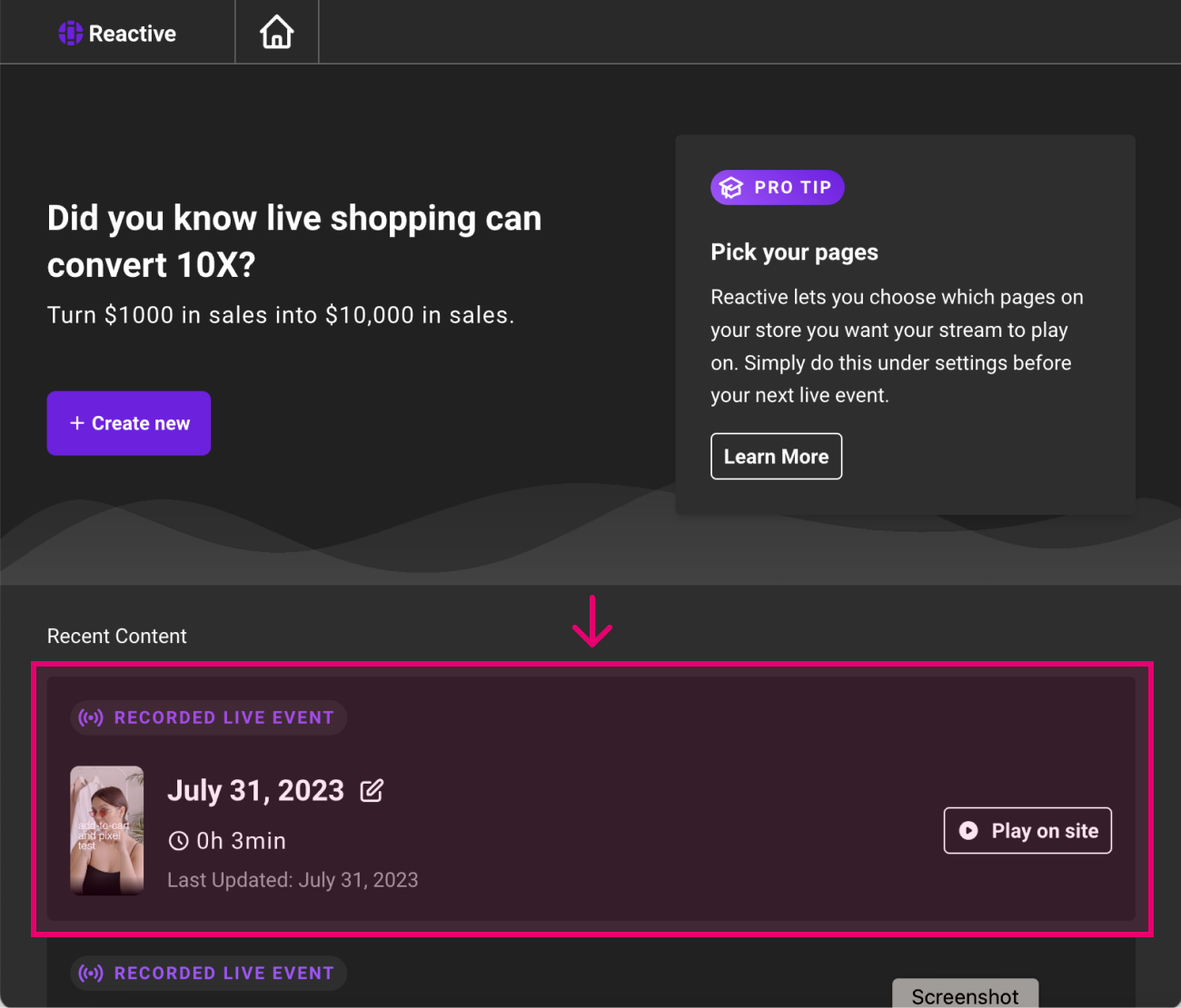Click the July 31, 2023 event title
Screen dimensions: 1181x1008
pos(256,791)
